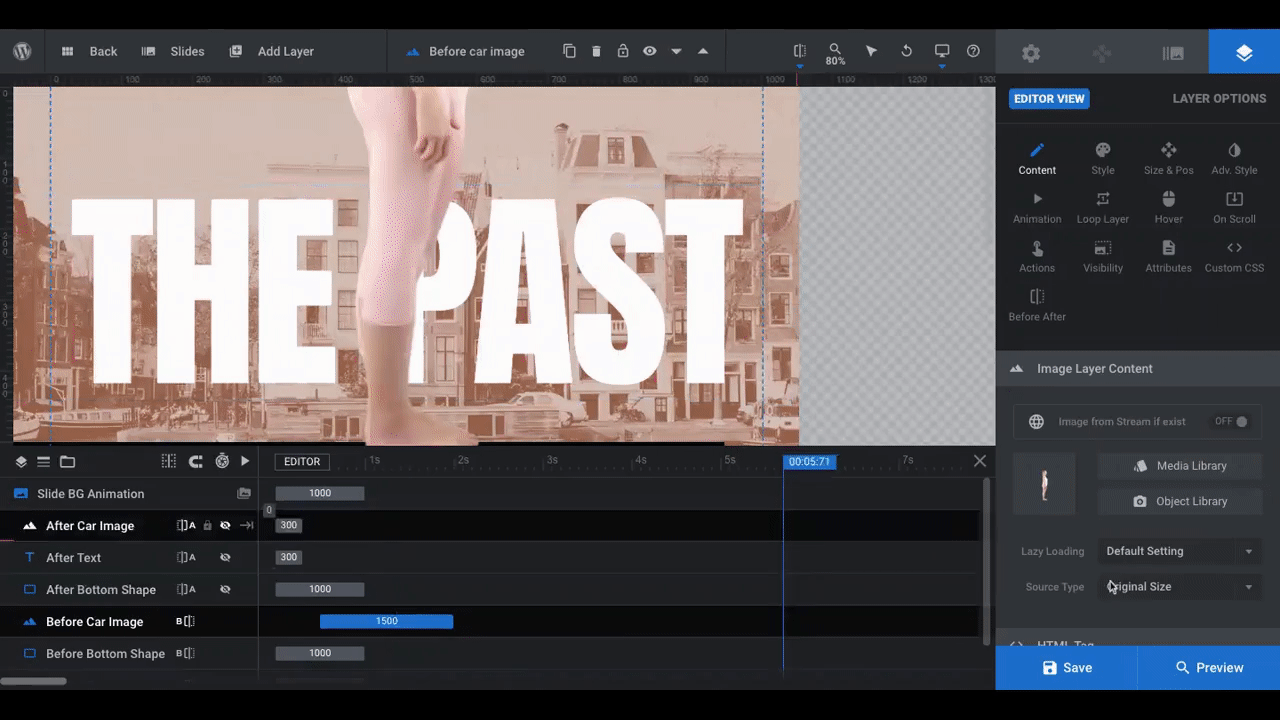1280x720 pixels.
Task: Click the timeline stopwatch icon
Action: click(222, 461)
